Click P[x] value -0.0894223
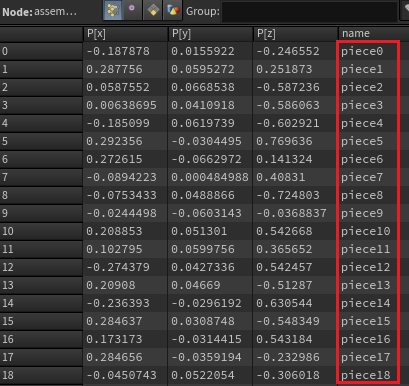The image size is (409, 386). [121, 177]
